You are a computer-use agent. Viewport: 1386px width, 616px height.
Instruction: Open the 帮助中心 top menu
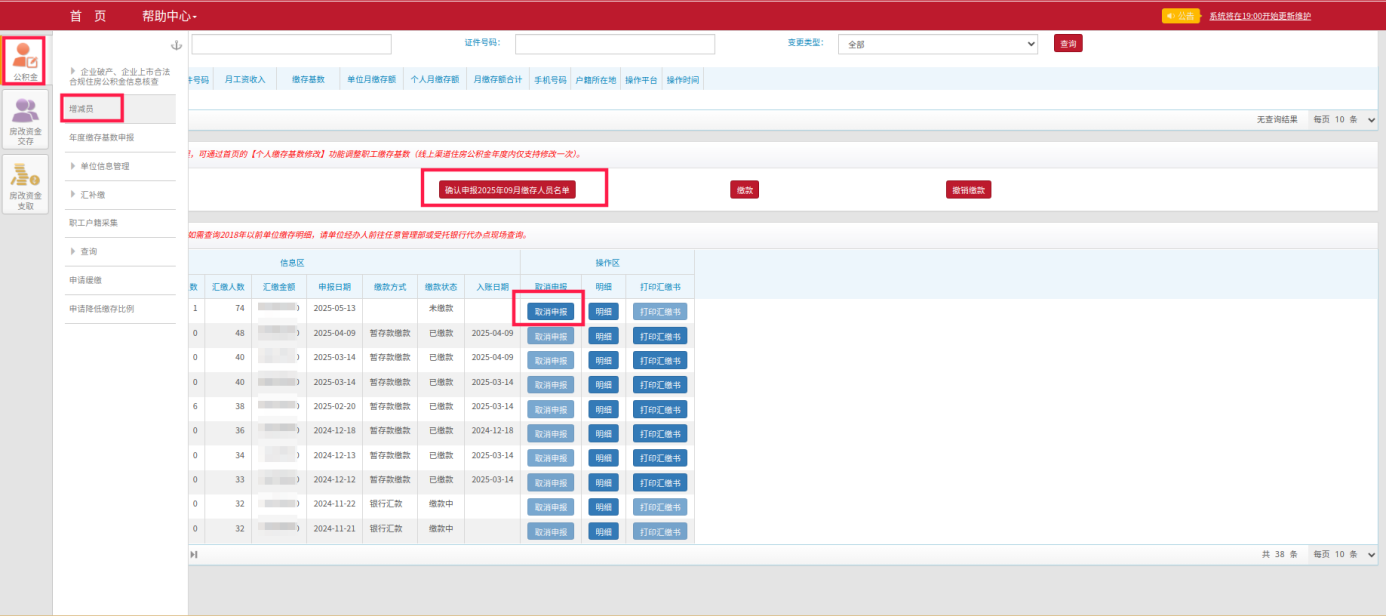(x=169, y=16)
